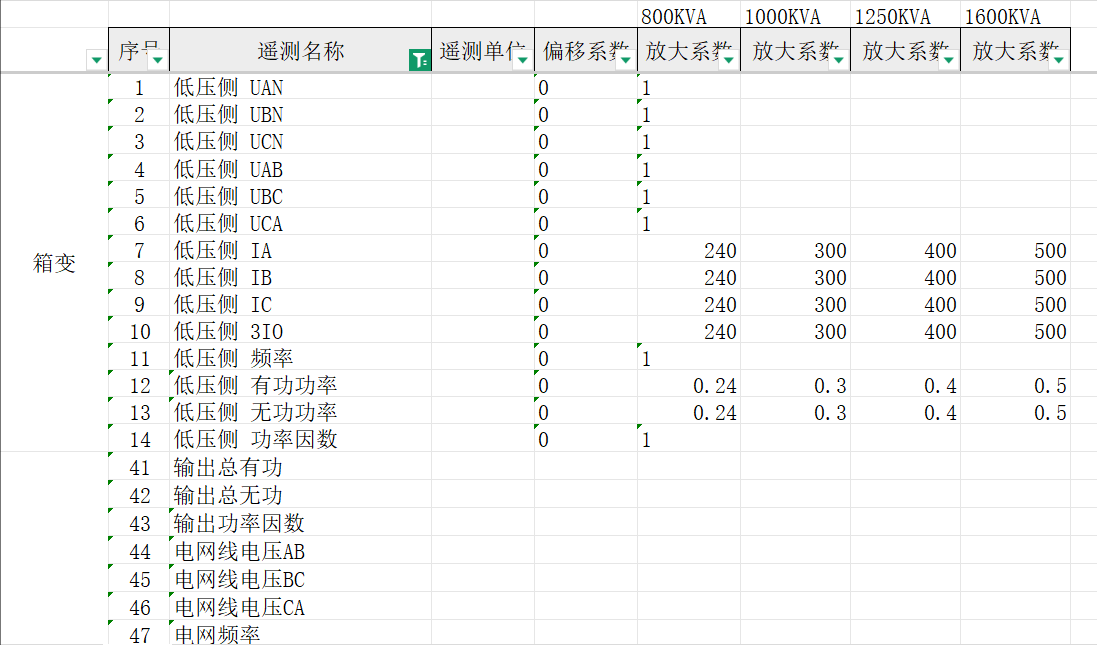The image size is (1097, 645).
Task: Select the cell 低压侧 UAN
Action: pos(300,87)
